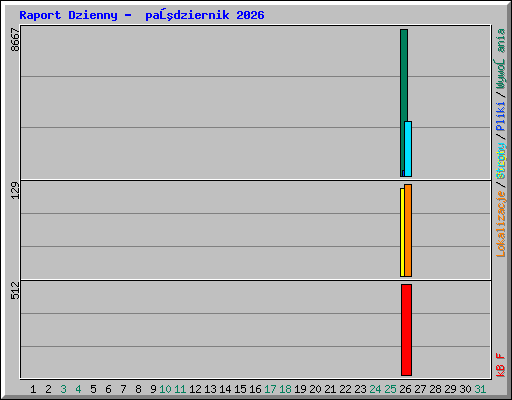Viewport: 512px width, 400px height.
Task: Click the cyan pages bar for day 26
Action: [408, 149]
